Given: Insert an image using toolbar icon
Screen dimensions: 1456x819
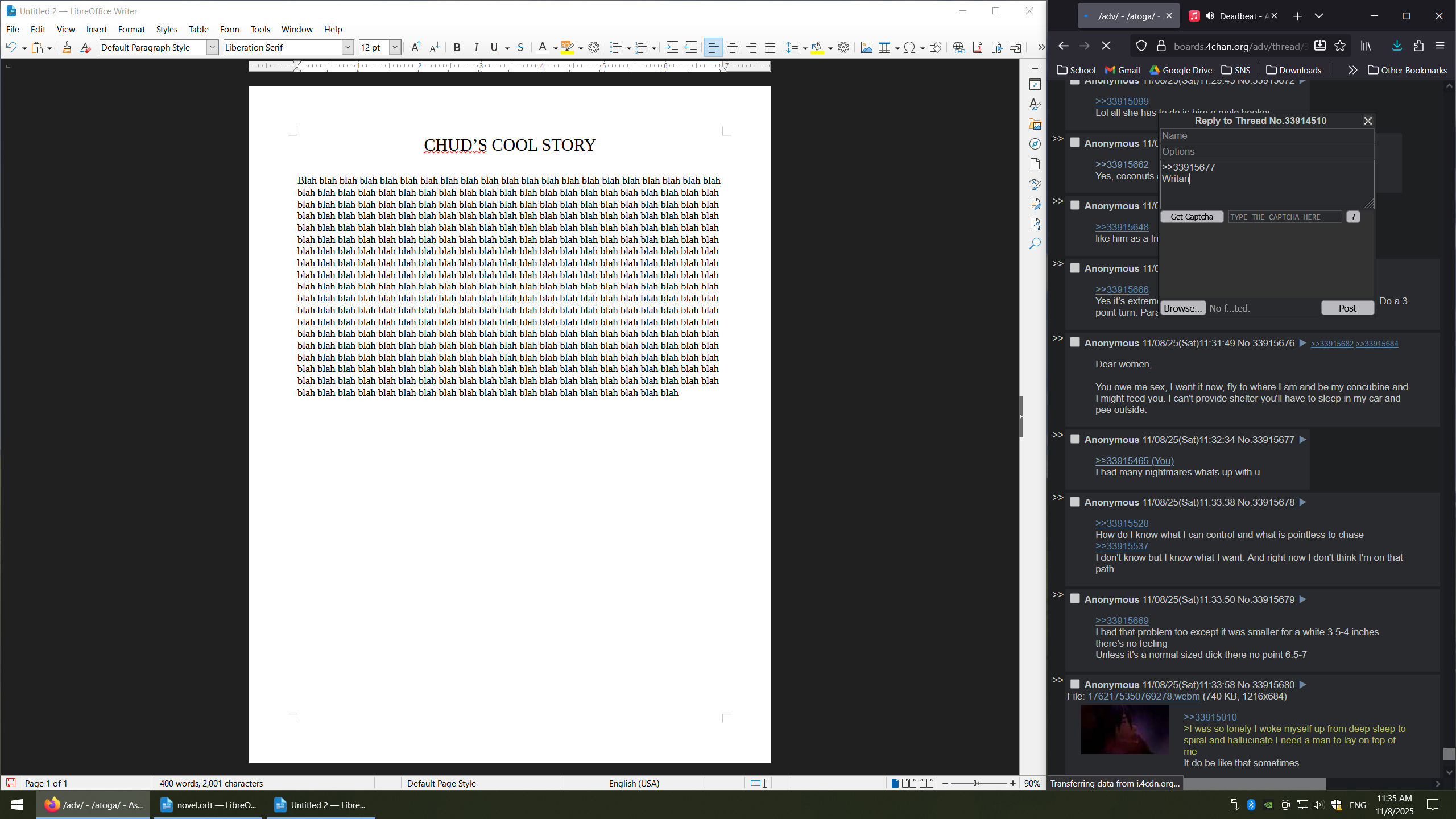Looking at the screenshot, I should 866,48.
